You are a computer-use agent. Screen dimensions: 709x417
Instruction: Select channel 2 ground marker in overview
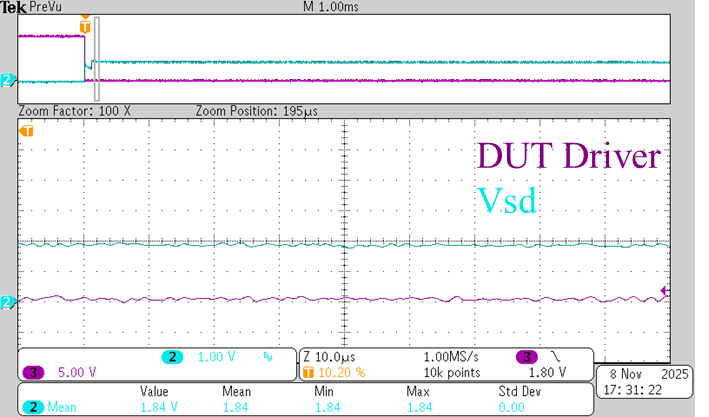click(x=8, y=80)
